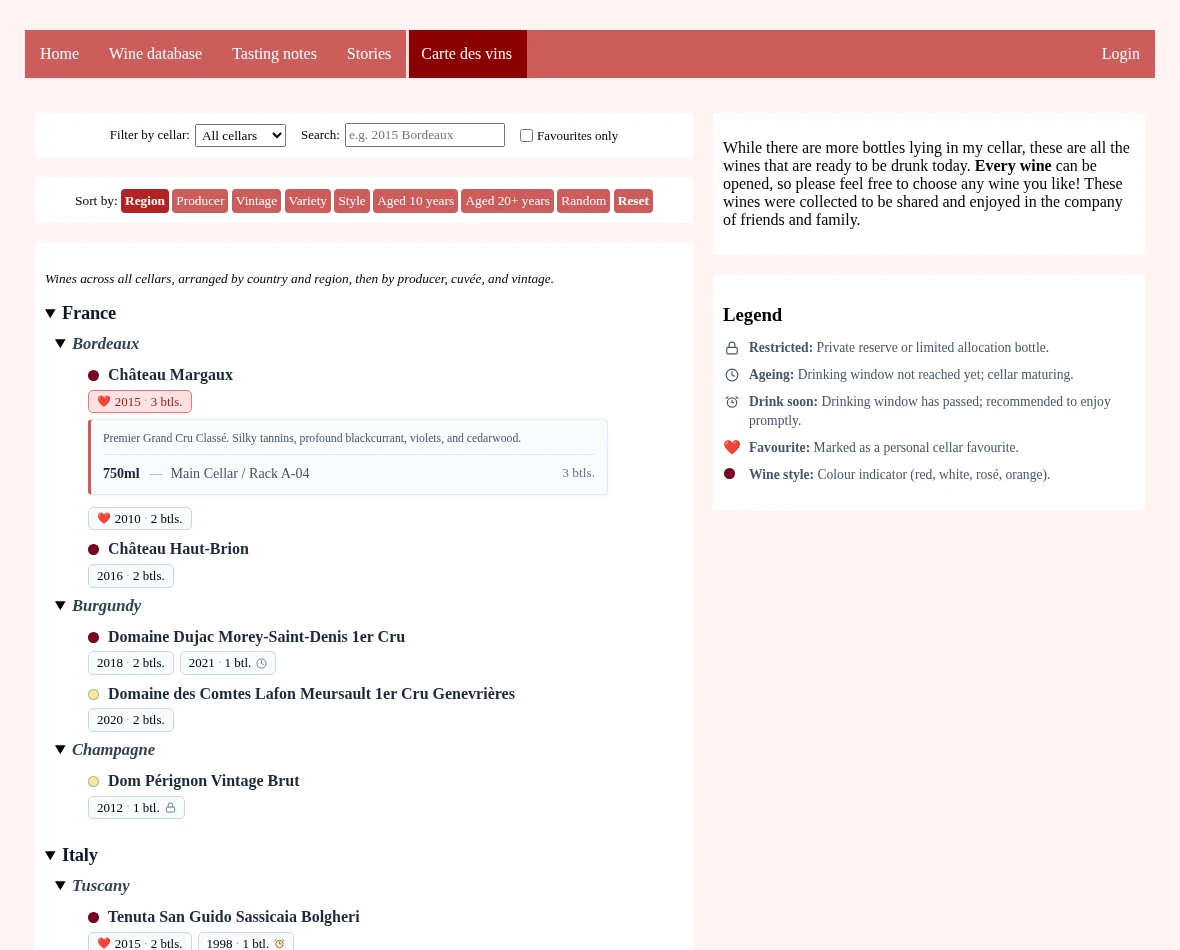
Task: Reset the sort order
Action: point(633,201)
